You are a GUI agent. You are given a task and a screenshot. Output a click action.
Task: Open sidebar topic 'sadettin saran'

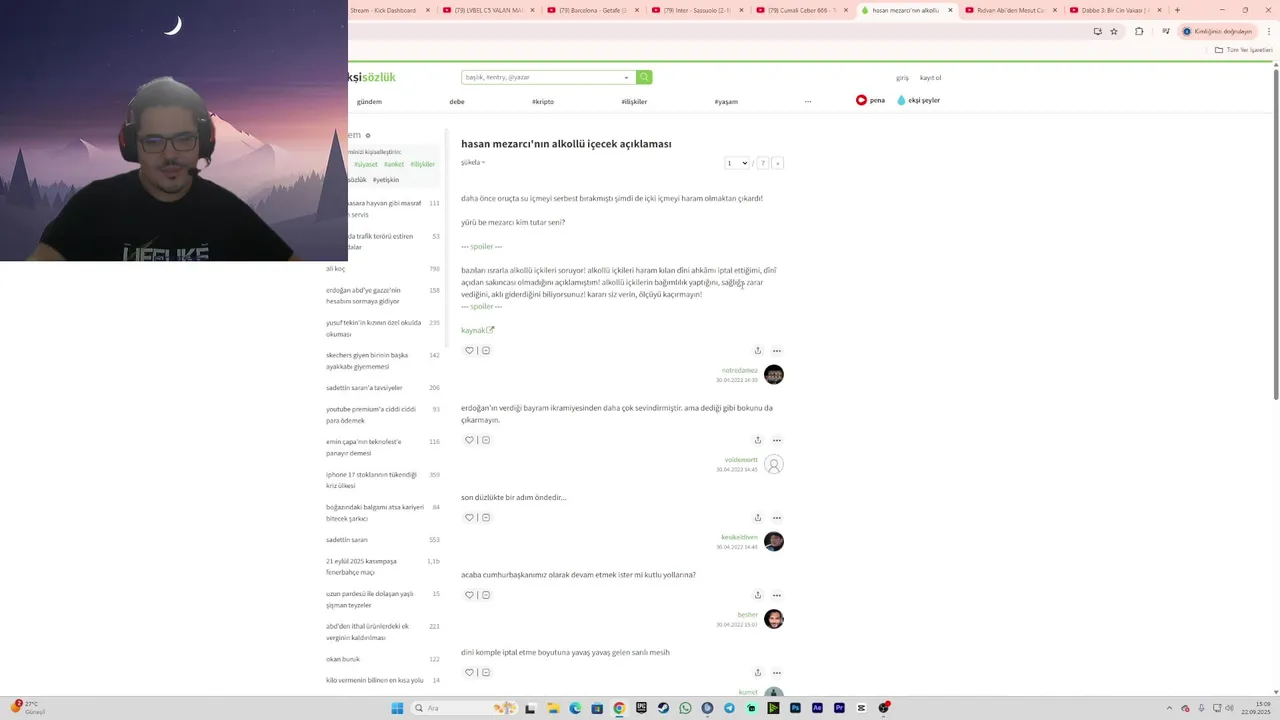(347, 539)
